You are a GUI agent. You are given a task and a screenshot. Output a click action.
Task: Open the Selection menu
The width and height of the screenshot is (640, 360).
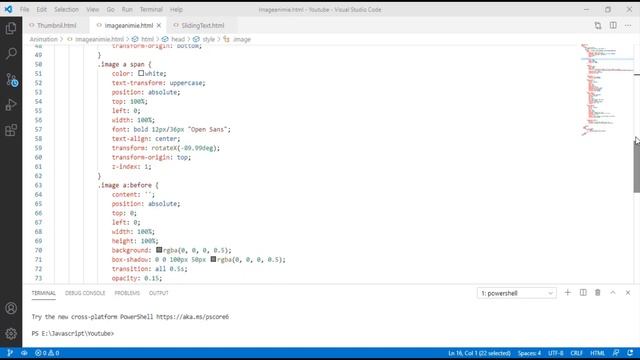pyautogui.click(x=66, y=9)
